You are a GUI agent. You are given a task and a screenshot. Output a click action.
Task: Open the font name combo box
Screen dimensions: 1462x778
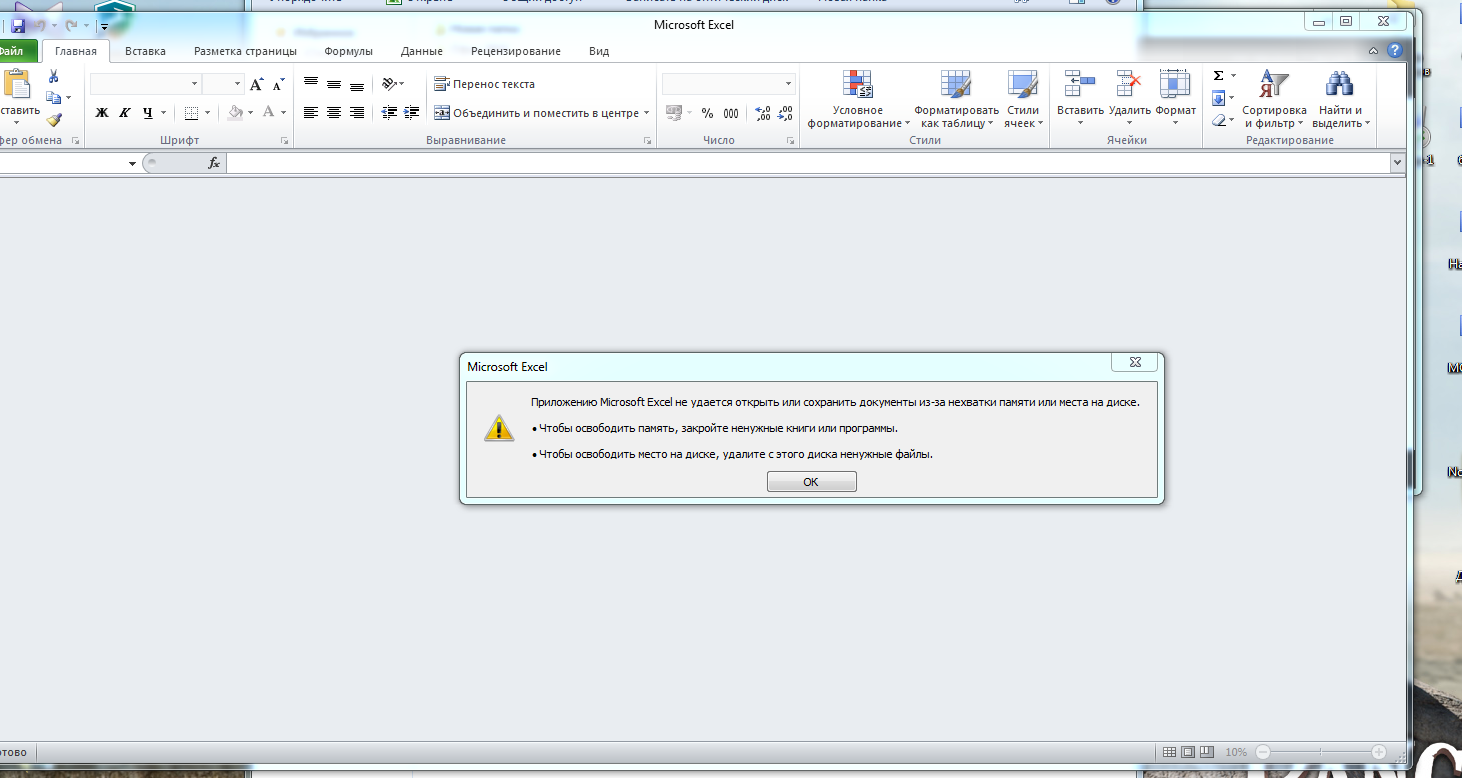pos(146,84)
